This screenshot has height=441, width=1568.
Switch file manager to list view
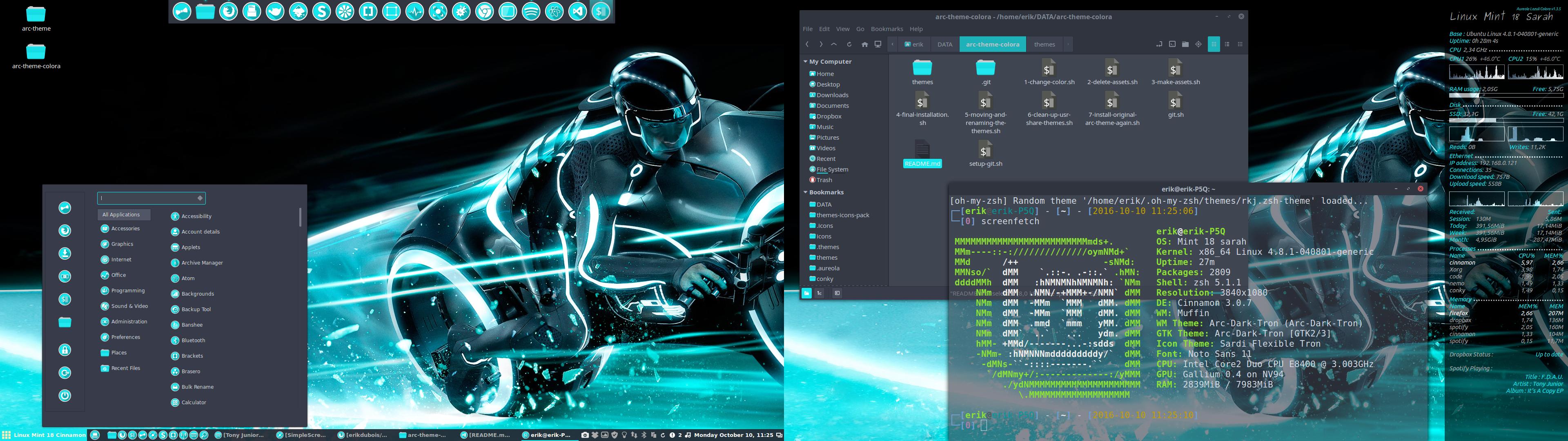1227,45
